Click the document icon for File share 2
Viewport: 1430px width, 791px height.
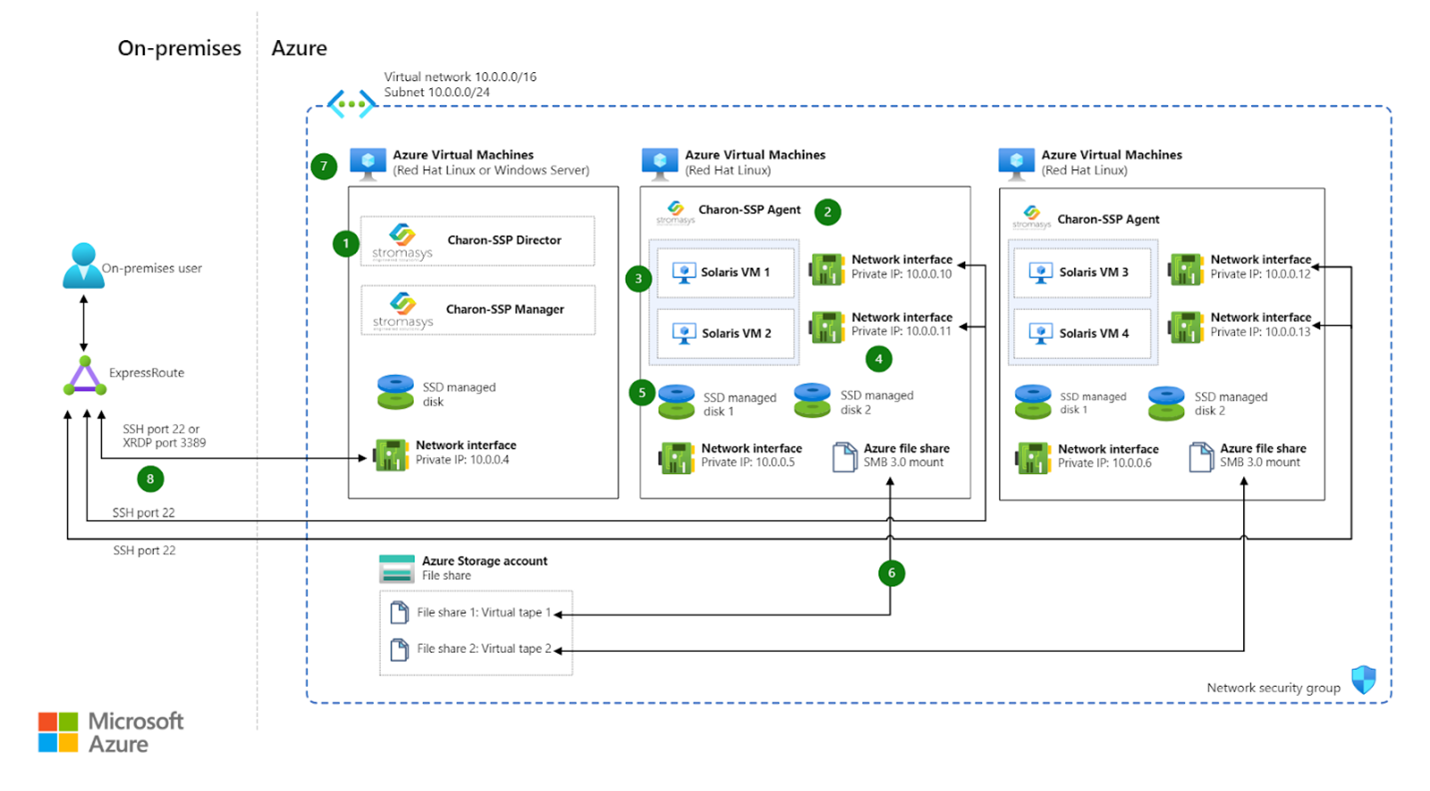[400, 649]
